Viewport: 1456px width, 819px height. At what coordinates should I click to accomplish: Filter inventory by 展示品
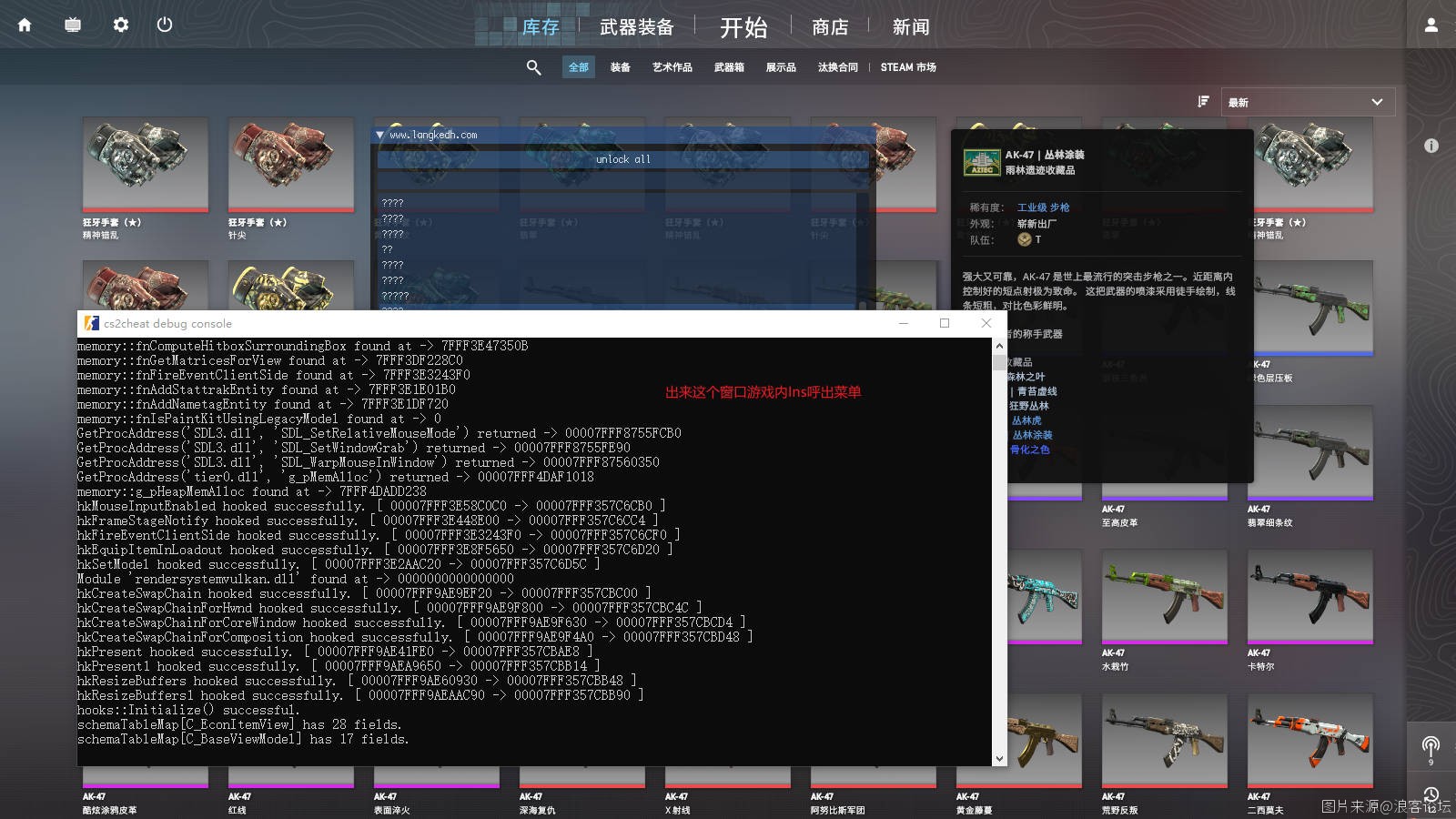[781, 67]
